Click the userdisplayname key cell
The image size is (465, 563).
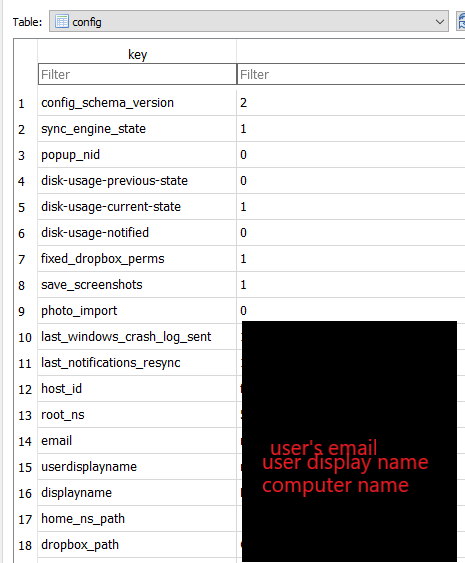coord(137,467)
